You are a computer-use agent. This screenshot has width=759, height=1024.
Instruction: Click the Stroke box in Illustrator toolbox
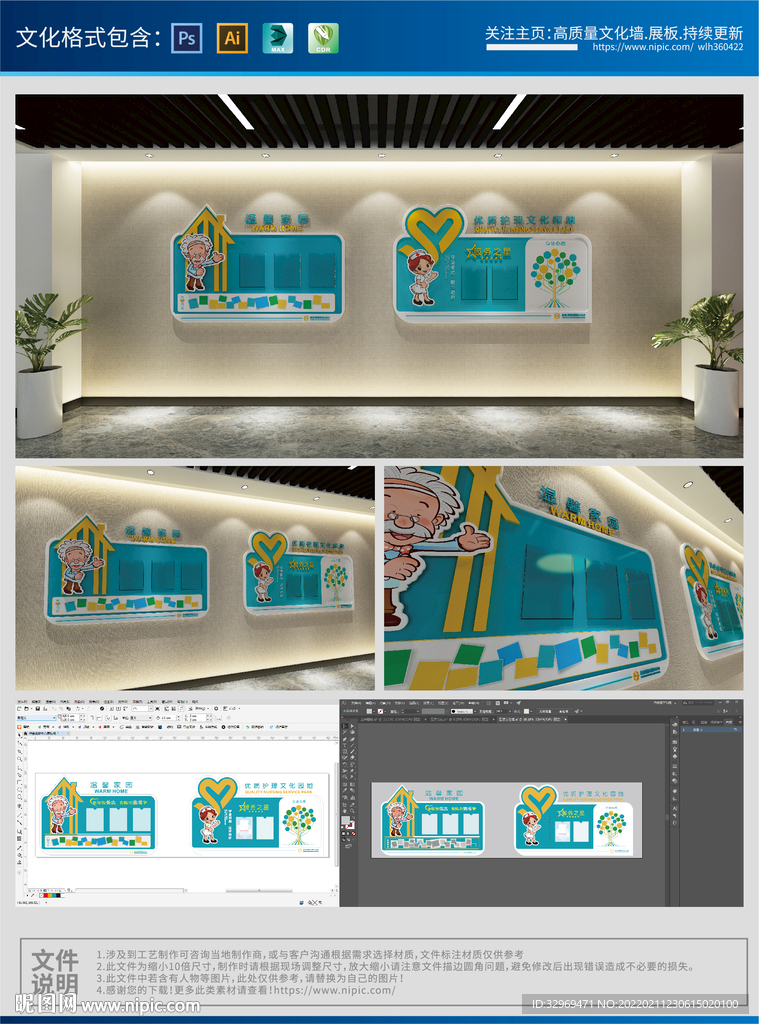tap(353, 827)
